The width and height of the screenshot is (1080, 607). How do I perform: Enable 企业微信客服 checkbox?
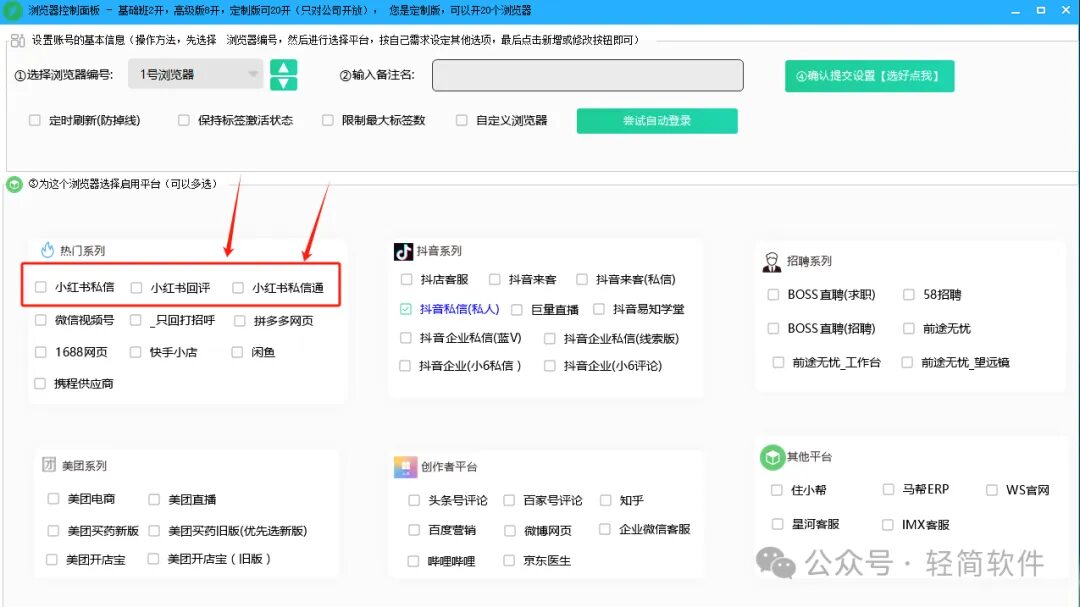[605, 528]
